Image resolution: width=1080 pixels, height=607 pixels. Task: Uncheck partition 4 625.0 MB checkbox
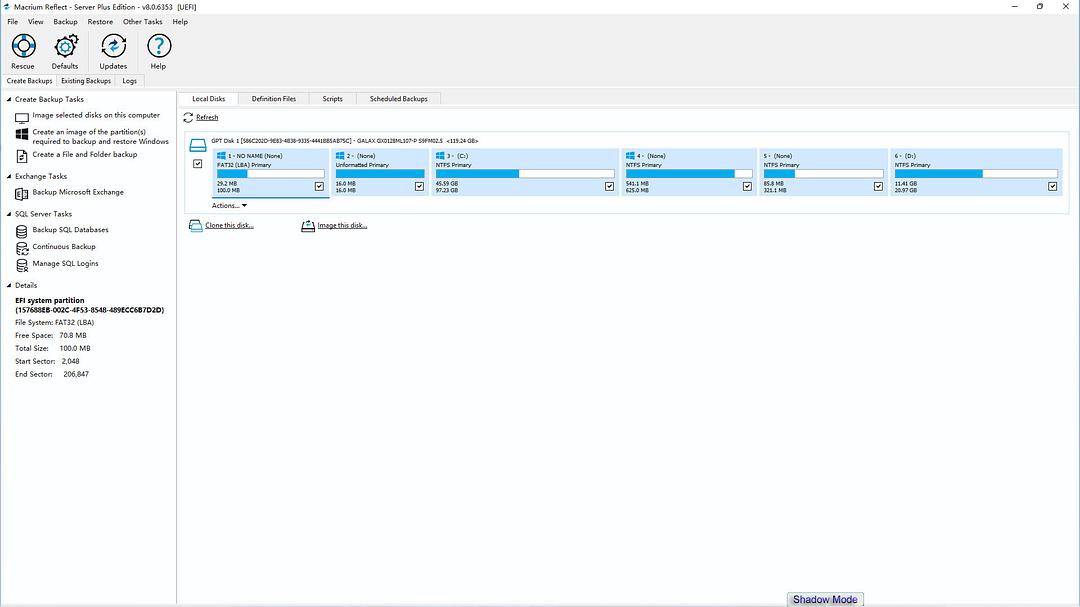pyautogui.click(x=747, y=186)
